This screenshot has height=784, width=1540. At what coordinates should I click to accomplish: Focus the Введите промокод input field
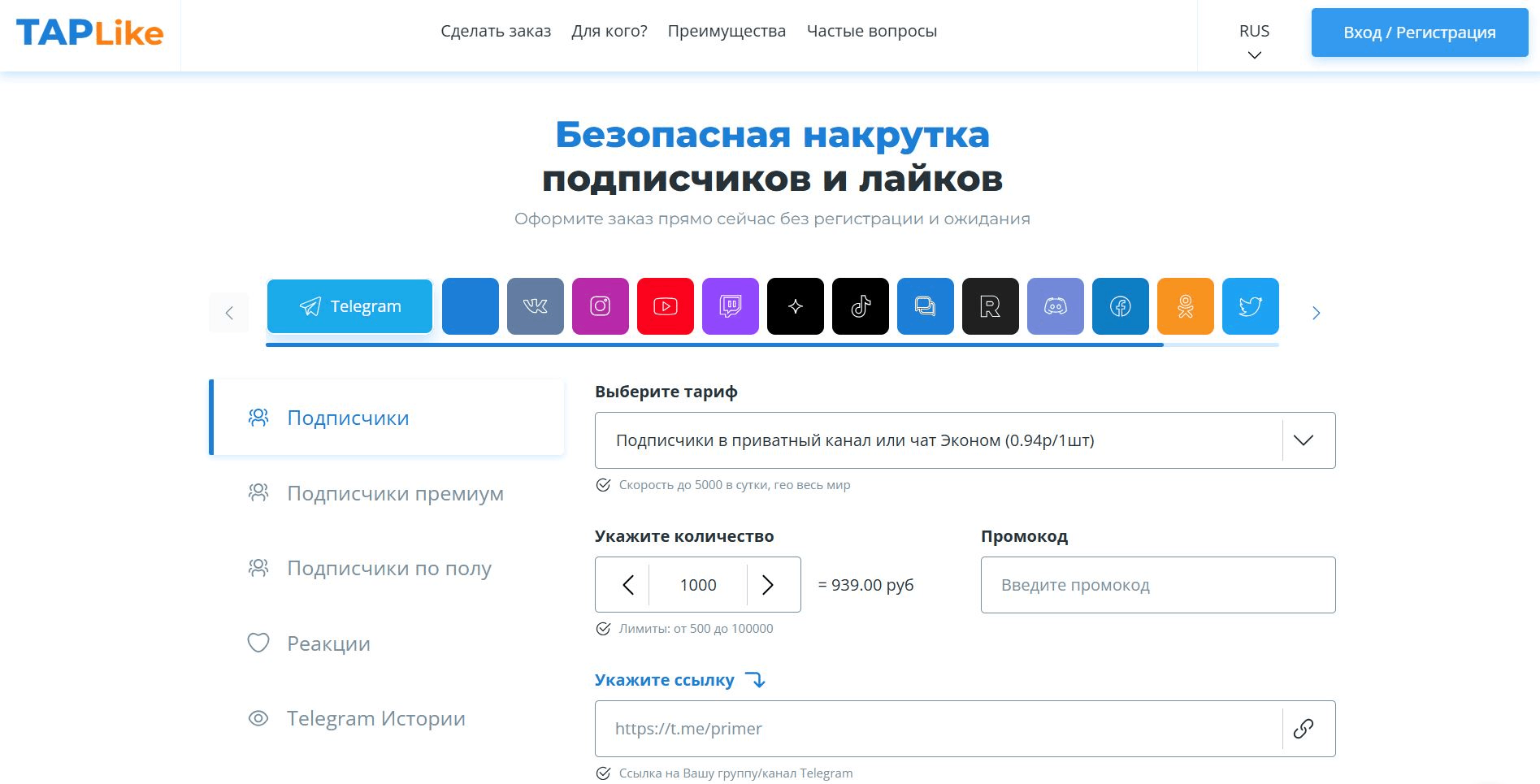(x=1158, y=585)
